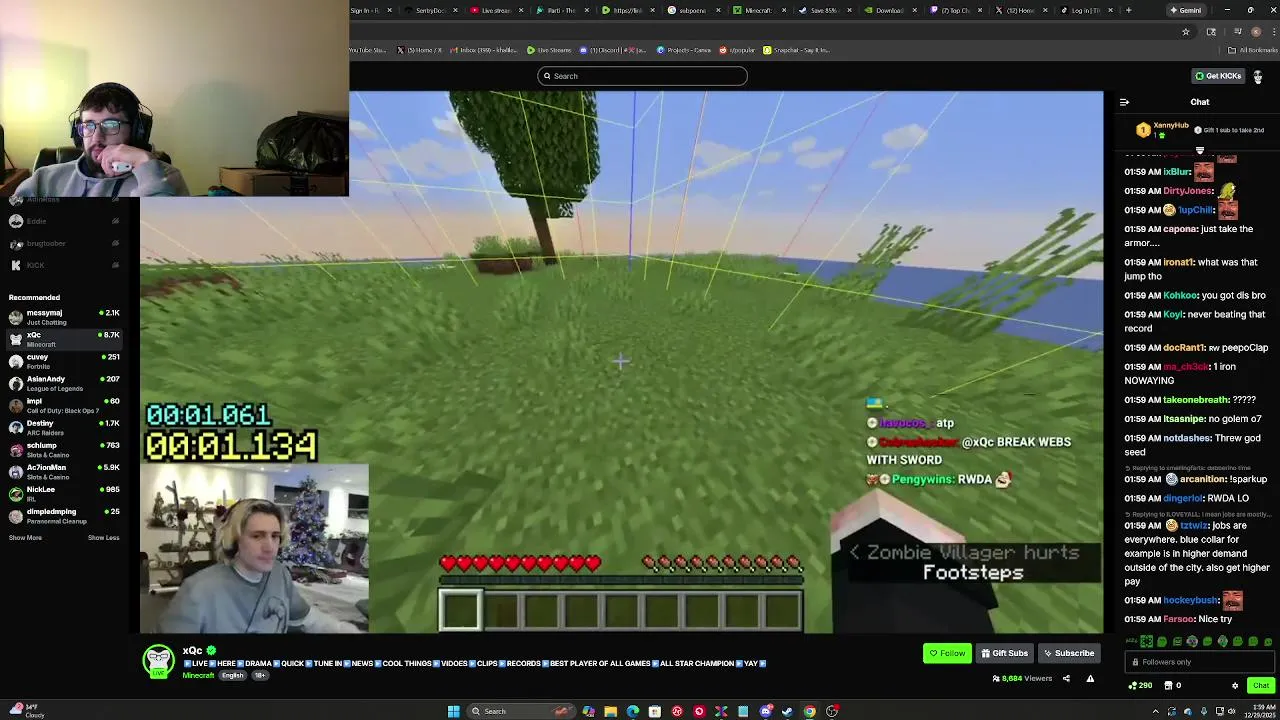Viewport: 1280px width, 720px height.
Task: Open the user profile avatar menu
Action: pos(1258,76)
